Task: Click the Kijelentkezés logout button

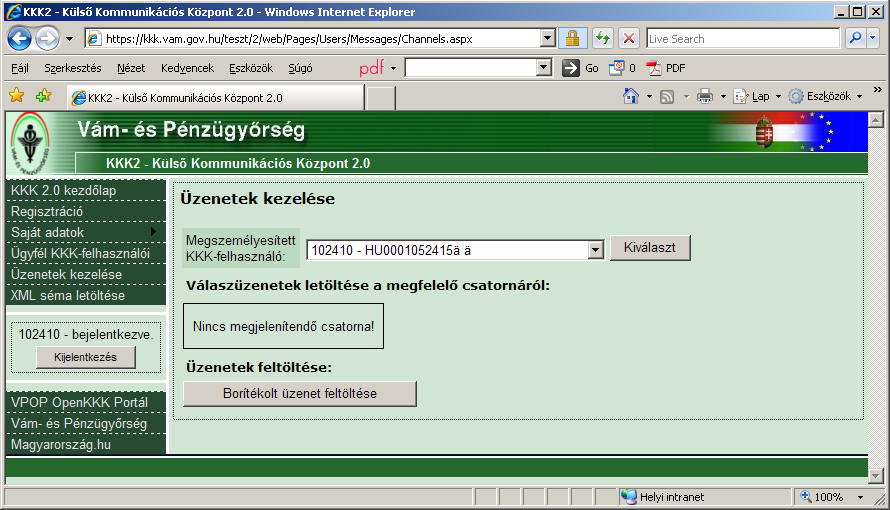Action: (x=86, y=357)
